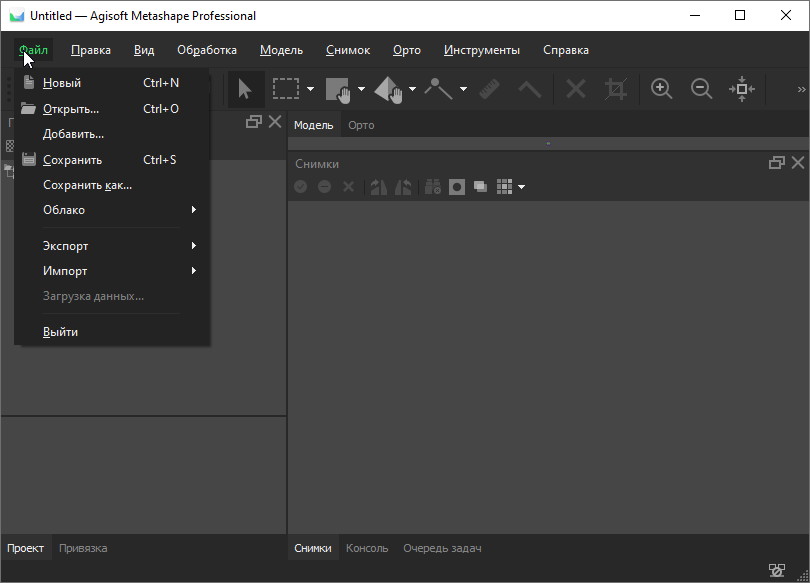The width and height of the screenshot is (810, 583).
Task: Choose Сохранить menu entry
Action: click(x=112, y=160)
